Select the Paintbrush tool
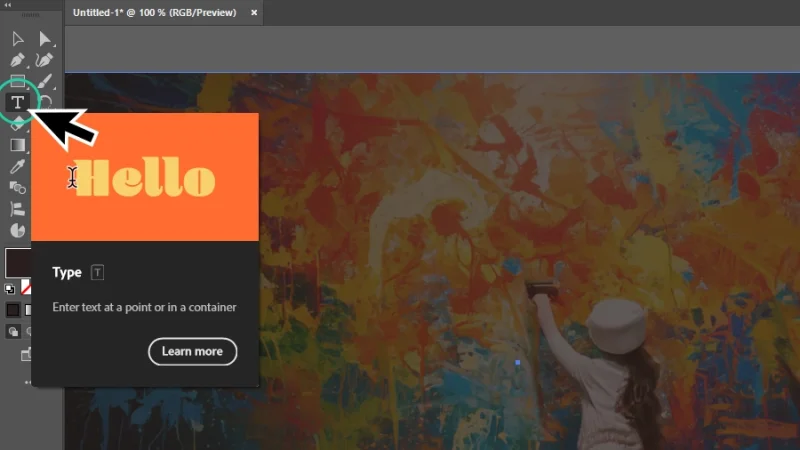 click(45, 81)
